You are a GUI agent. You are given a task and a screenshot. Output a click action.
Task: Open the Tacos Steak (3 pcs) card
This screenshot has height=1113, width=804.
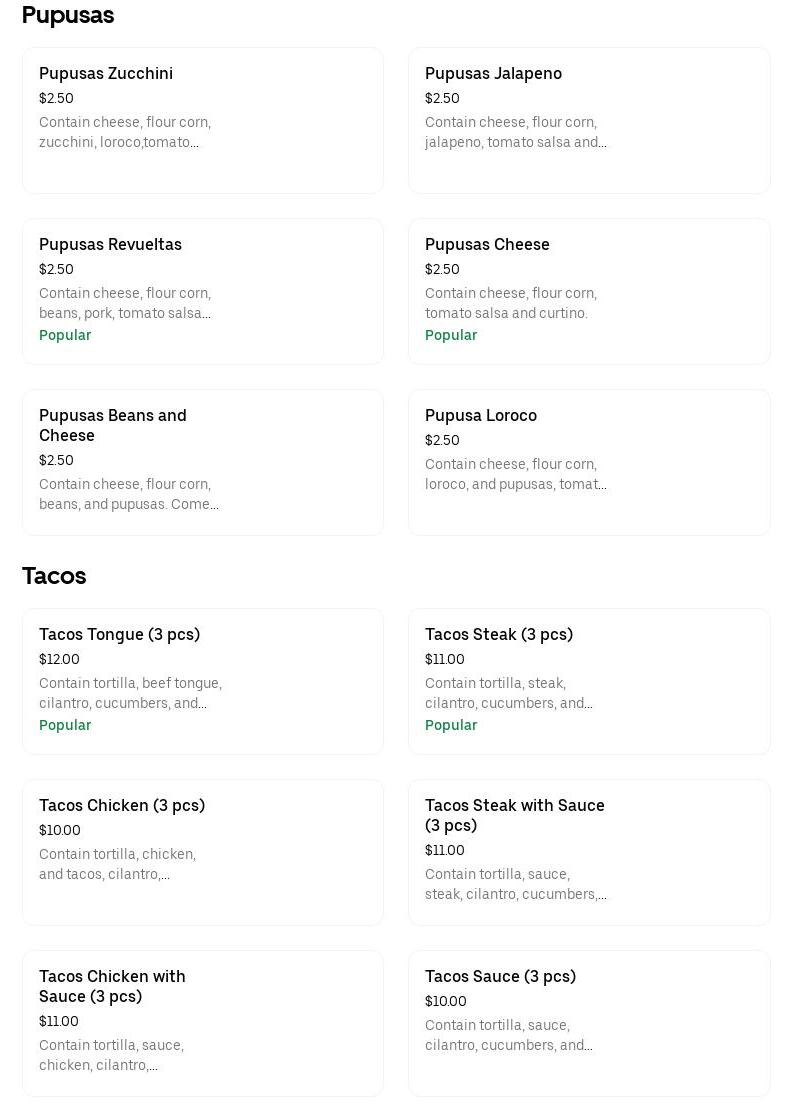589,681
